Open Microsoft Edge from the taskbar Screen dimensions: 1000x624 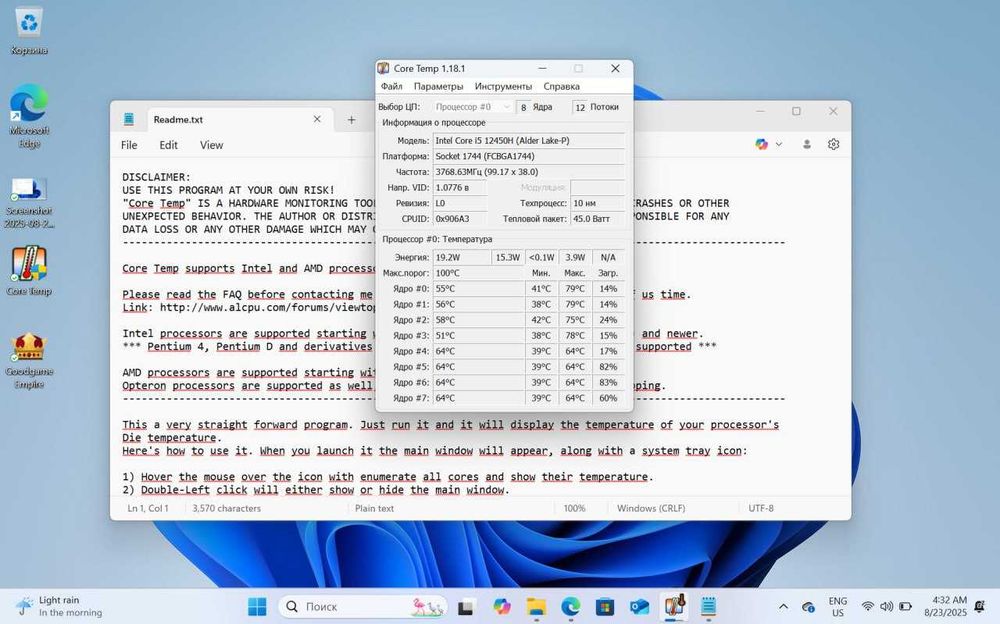coord(571,606)
